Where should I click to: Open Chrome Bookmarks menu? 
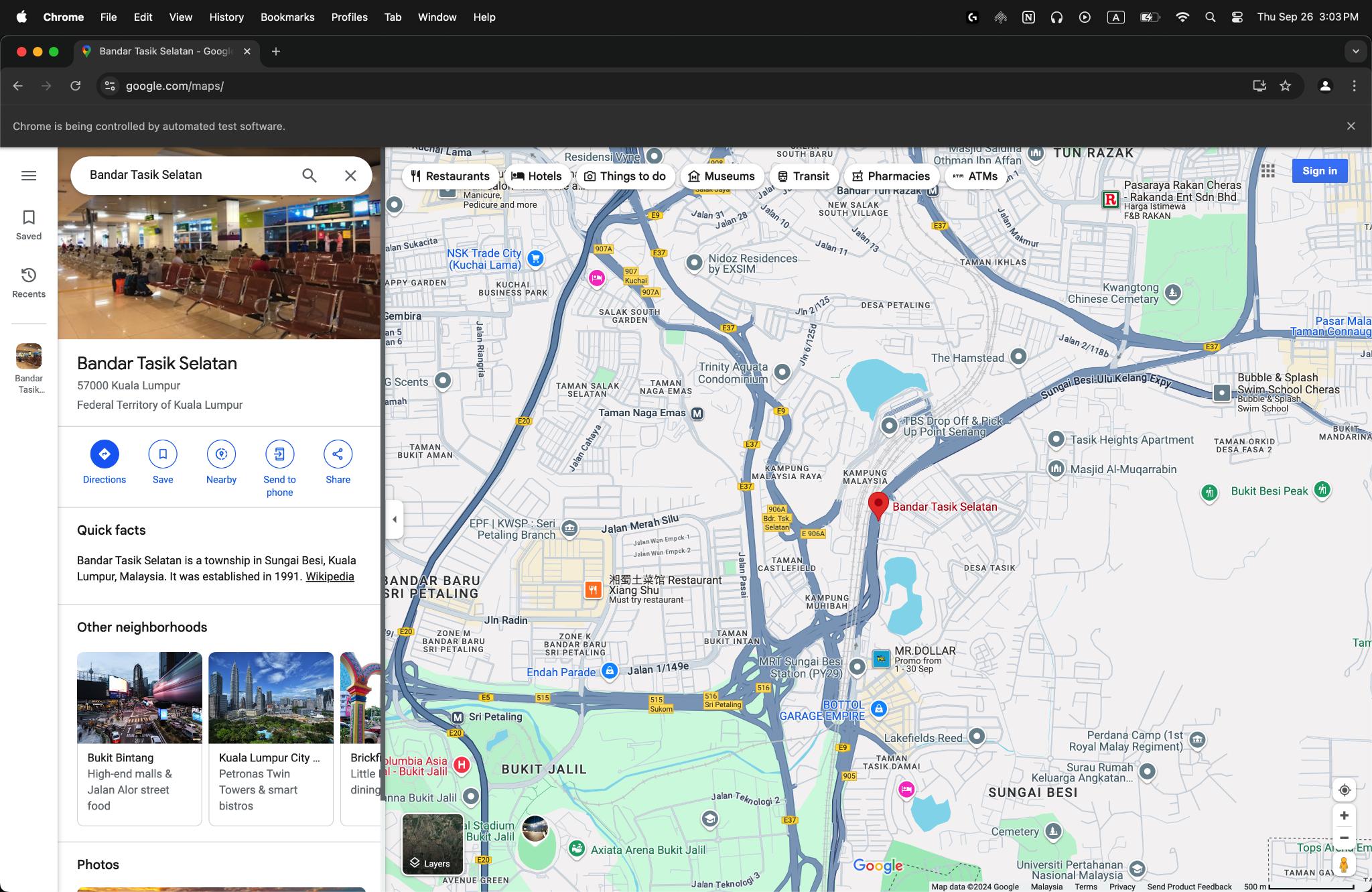tap(287, 17)
